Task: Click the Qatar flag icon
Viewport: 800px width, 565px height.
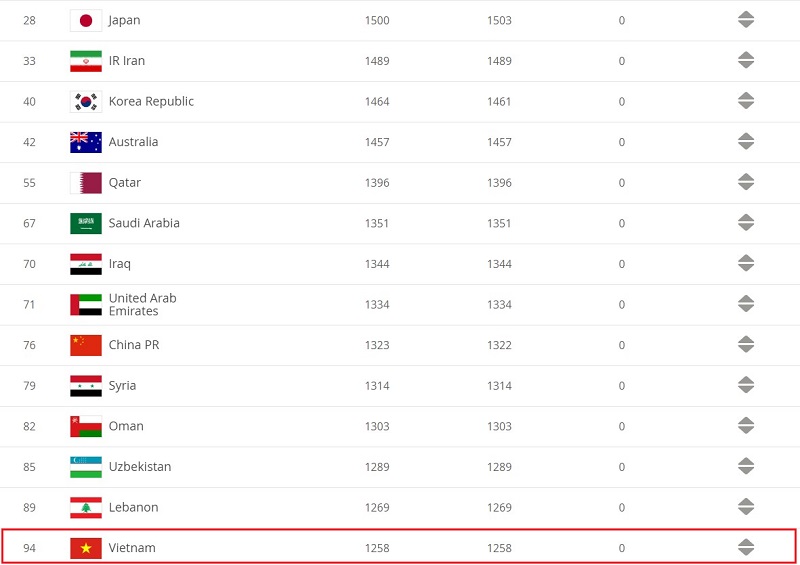Action: 86,183
